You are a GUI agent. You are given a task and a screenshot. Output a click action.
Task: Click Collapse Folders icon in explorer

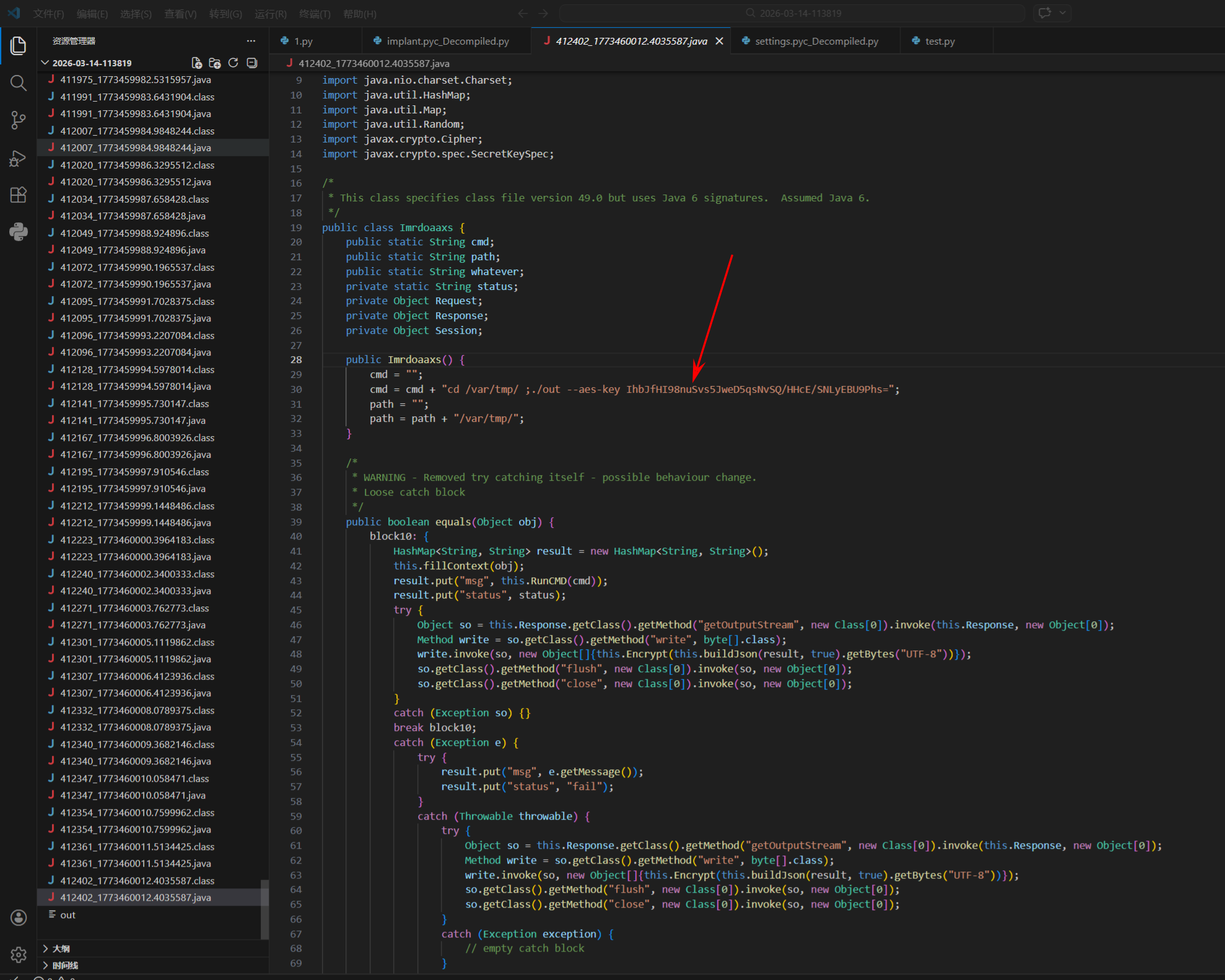pyautogui.click(x=252, y=63)
